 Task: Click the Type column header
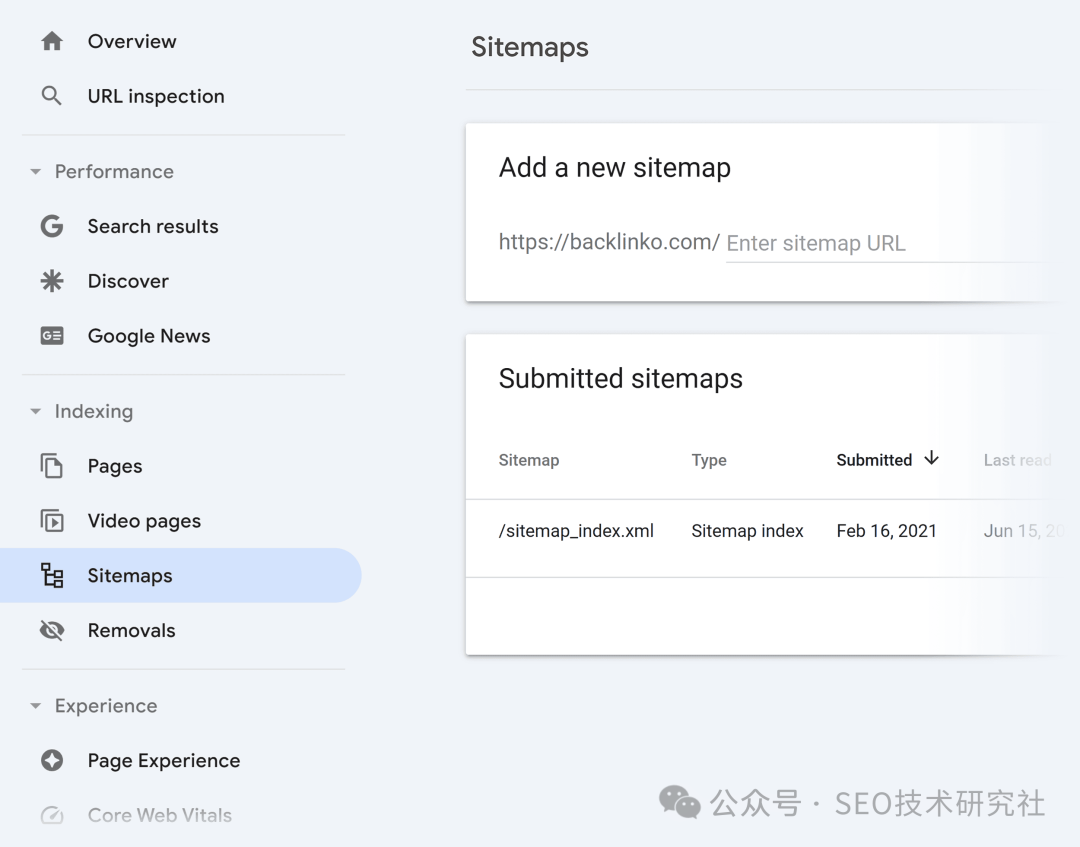709,460
